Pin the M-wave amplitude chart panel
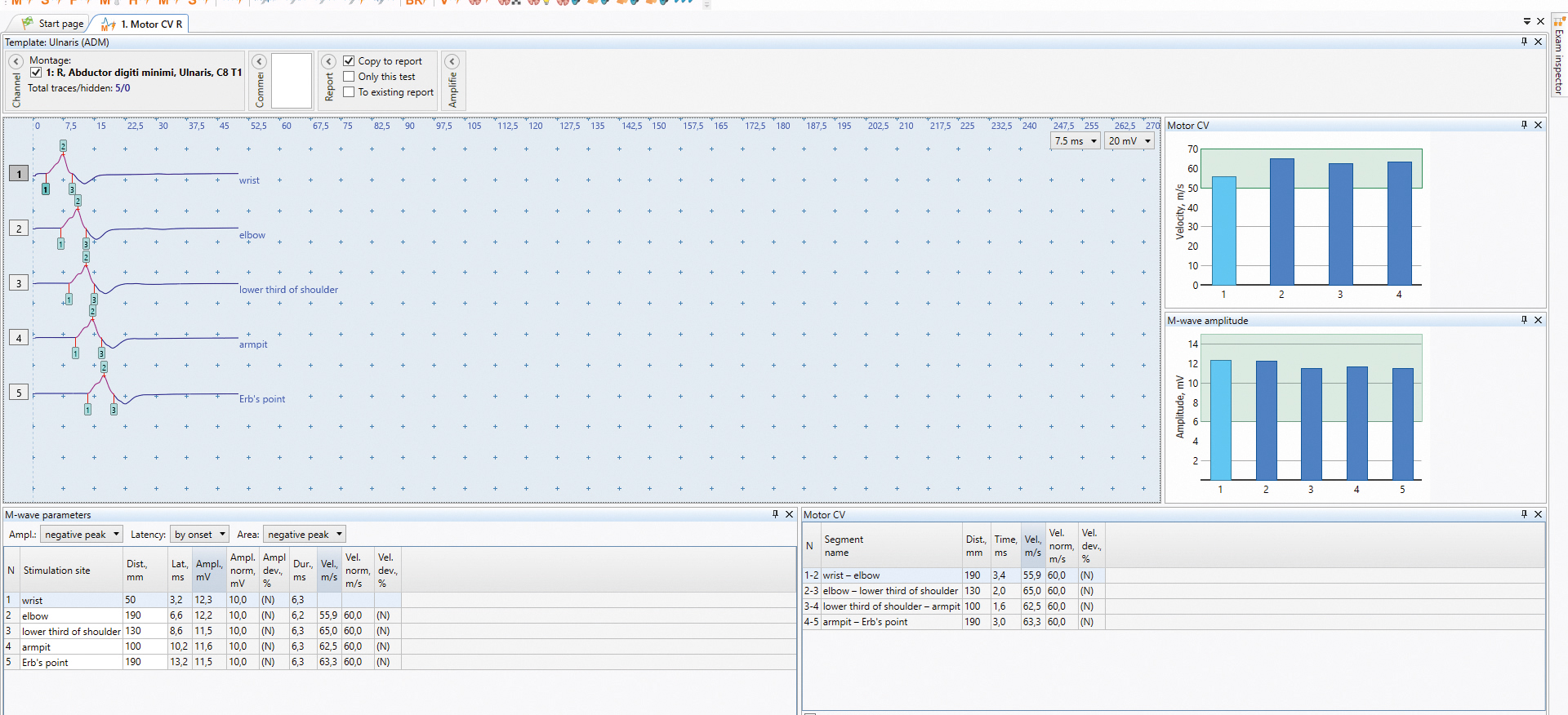Screen dimensions: 1568x715 click(1524, 320)
